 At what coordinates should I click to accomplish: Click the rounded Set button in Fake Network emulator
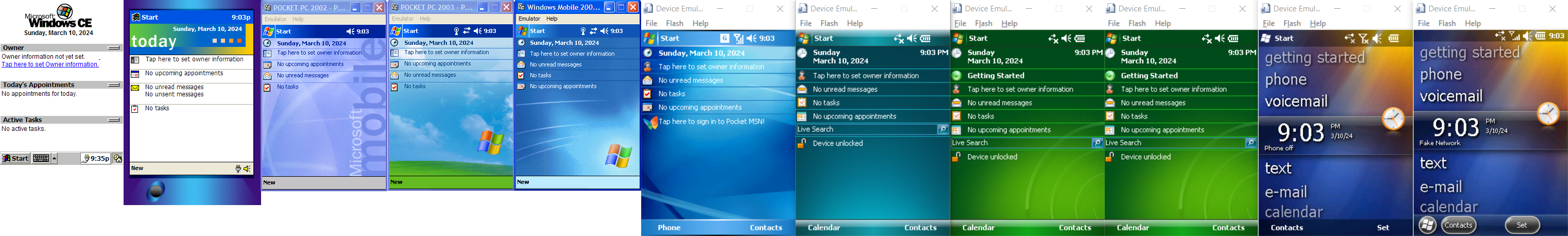[x=1522, y=225]
